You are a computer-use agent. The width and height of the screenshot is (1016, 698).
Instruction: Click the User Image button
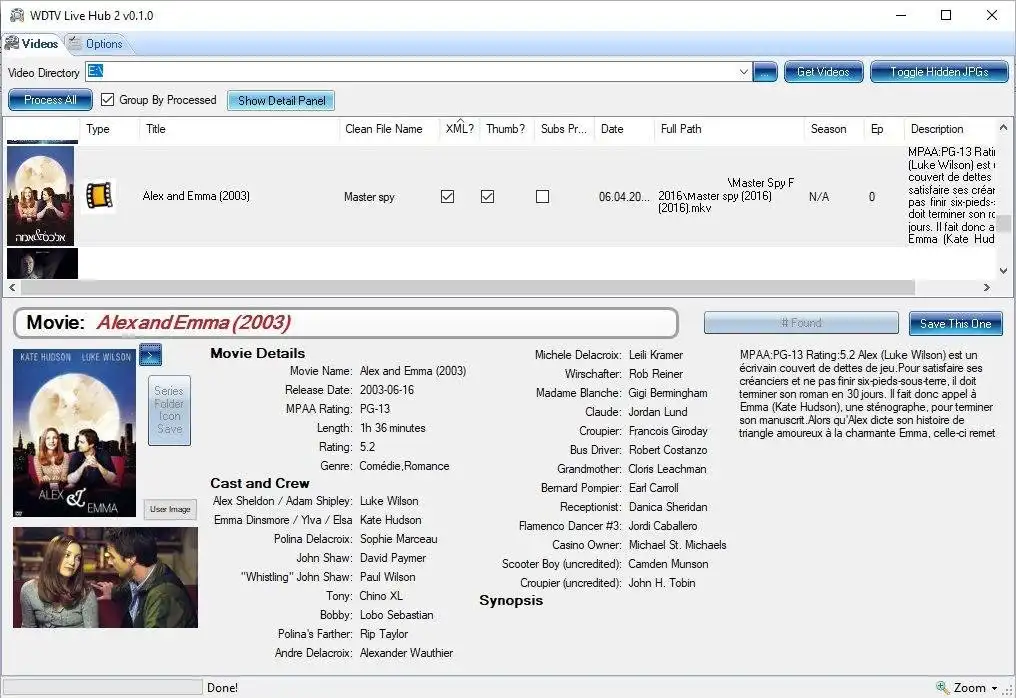170,509
